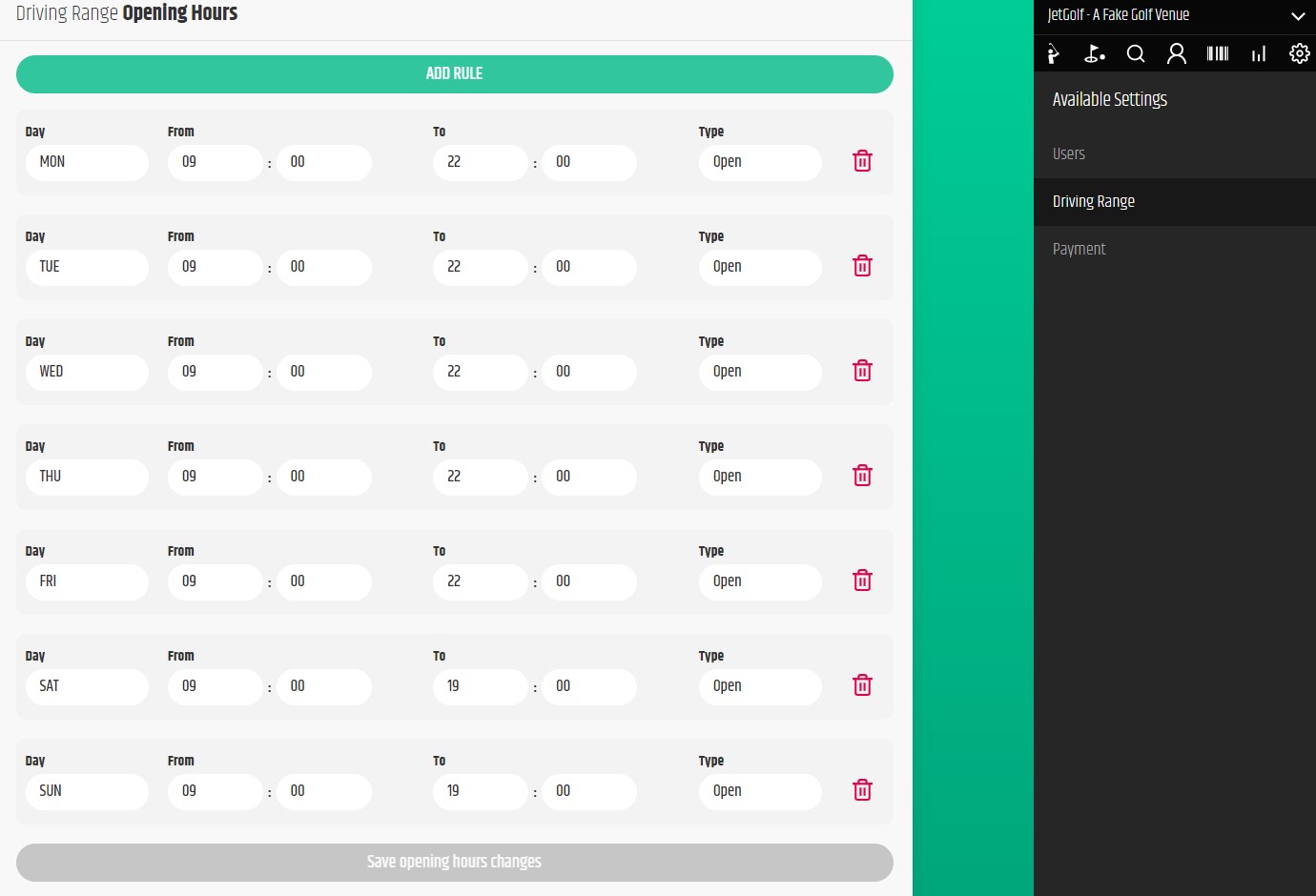
Task: Click the From hour field for SUN
Action: pos(215,791)
